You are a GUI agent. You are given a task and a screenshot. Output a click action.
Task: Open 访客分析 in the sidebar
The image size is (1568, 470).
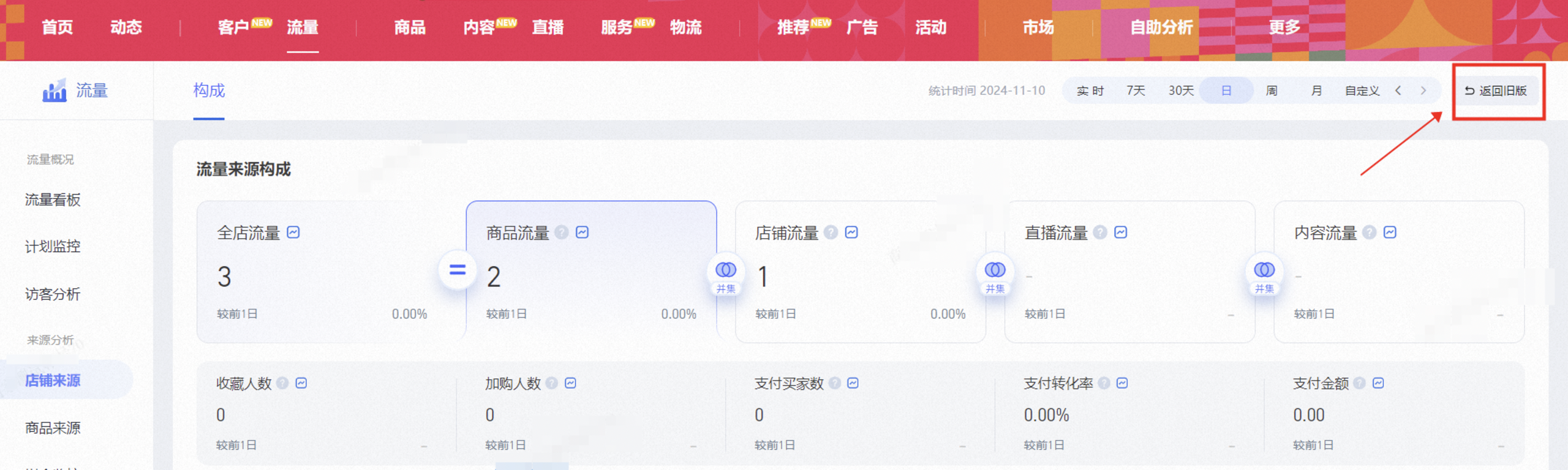pyautogui.click(x=53, y=294)
